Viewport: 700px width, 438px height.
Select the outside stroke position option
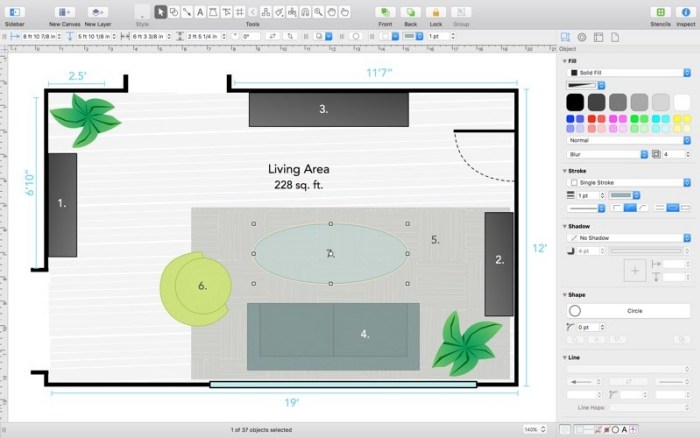[685, 208]
